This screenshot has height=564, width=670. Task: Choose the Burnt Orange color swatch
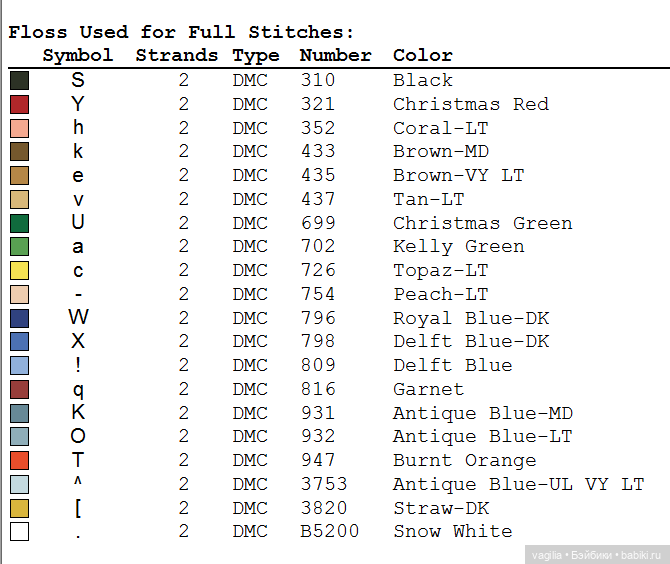pyautogui.click(x=19, y=461)
